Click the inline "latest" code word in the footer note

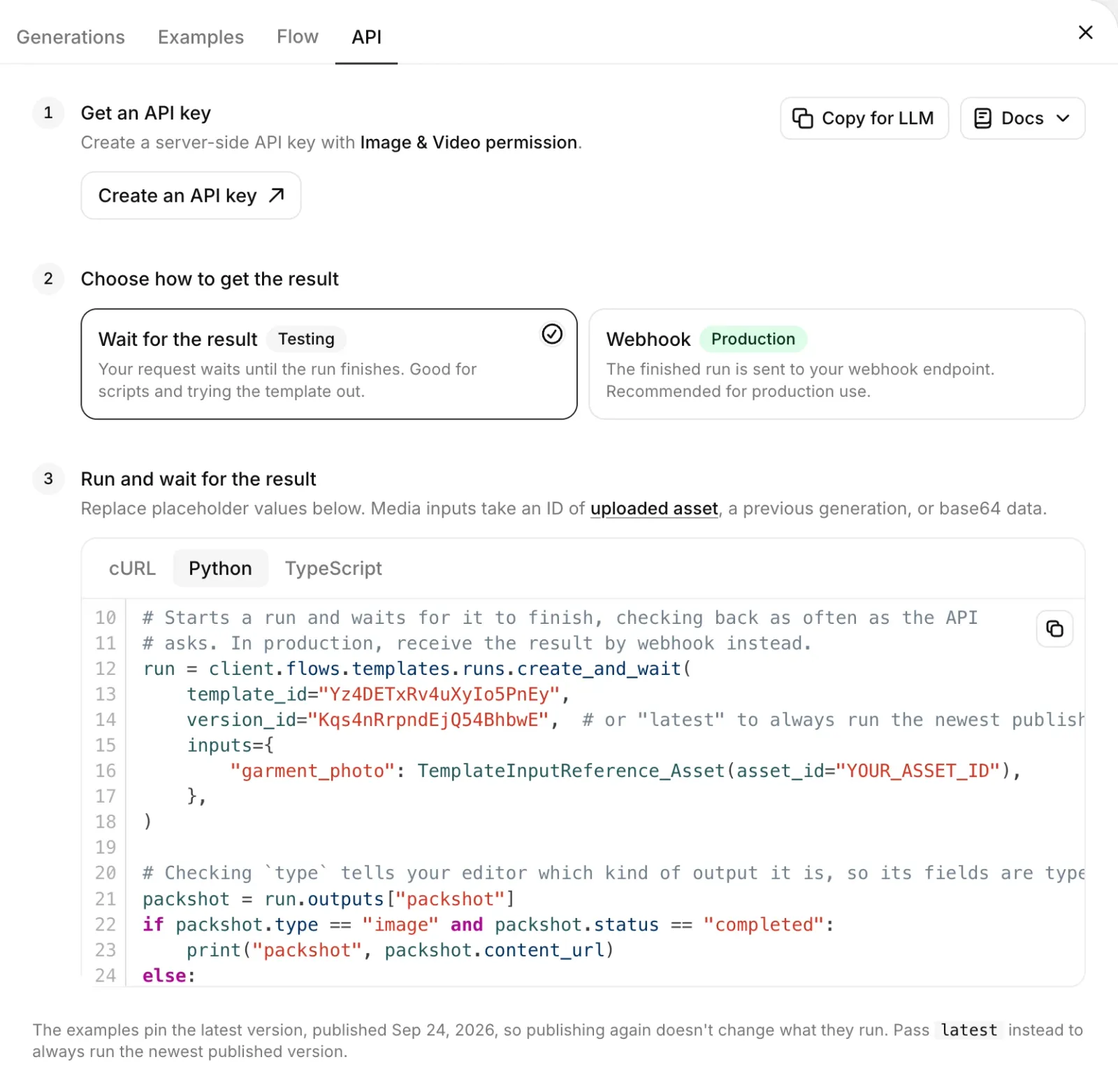968,1030
